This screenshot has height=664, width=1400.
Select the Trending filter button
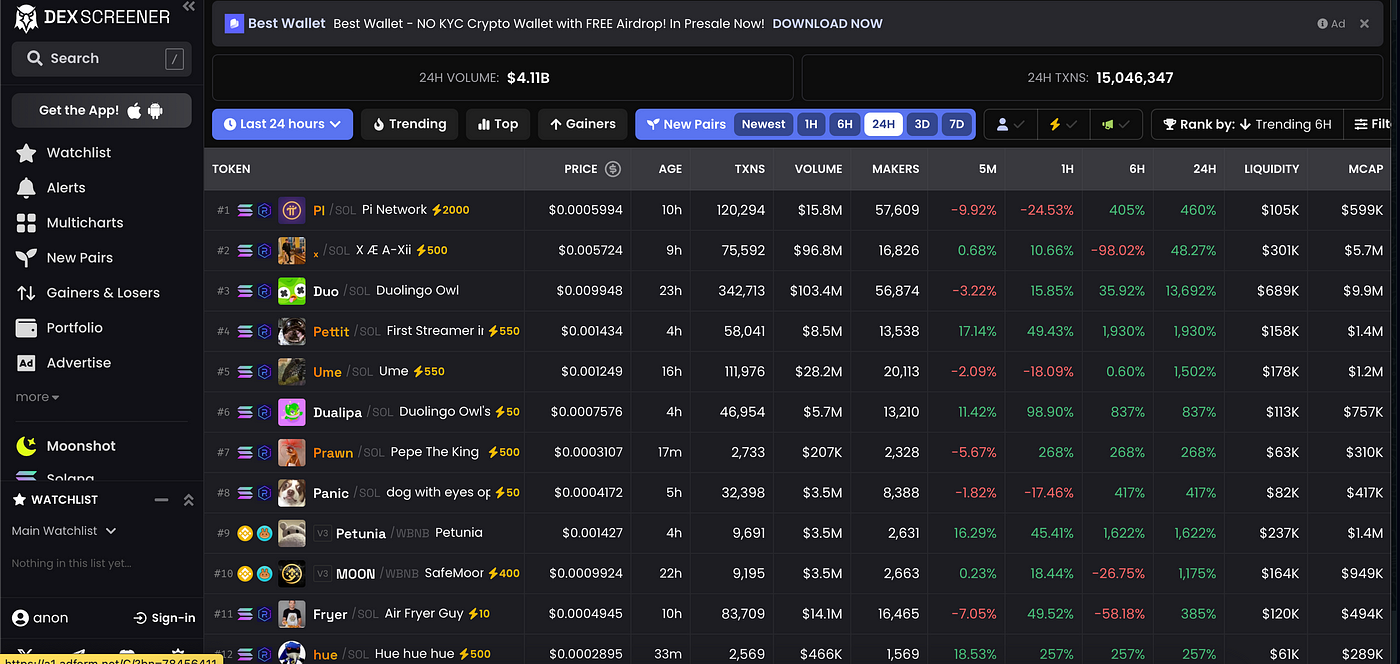pos(409,124)
